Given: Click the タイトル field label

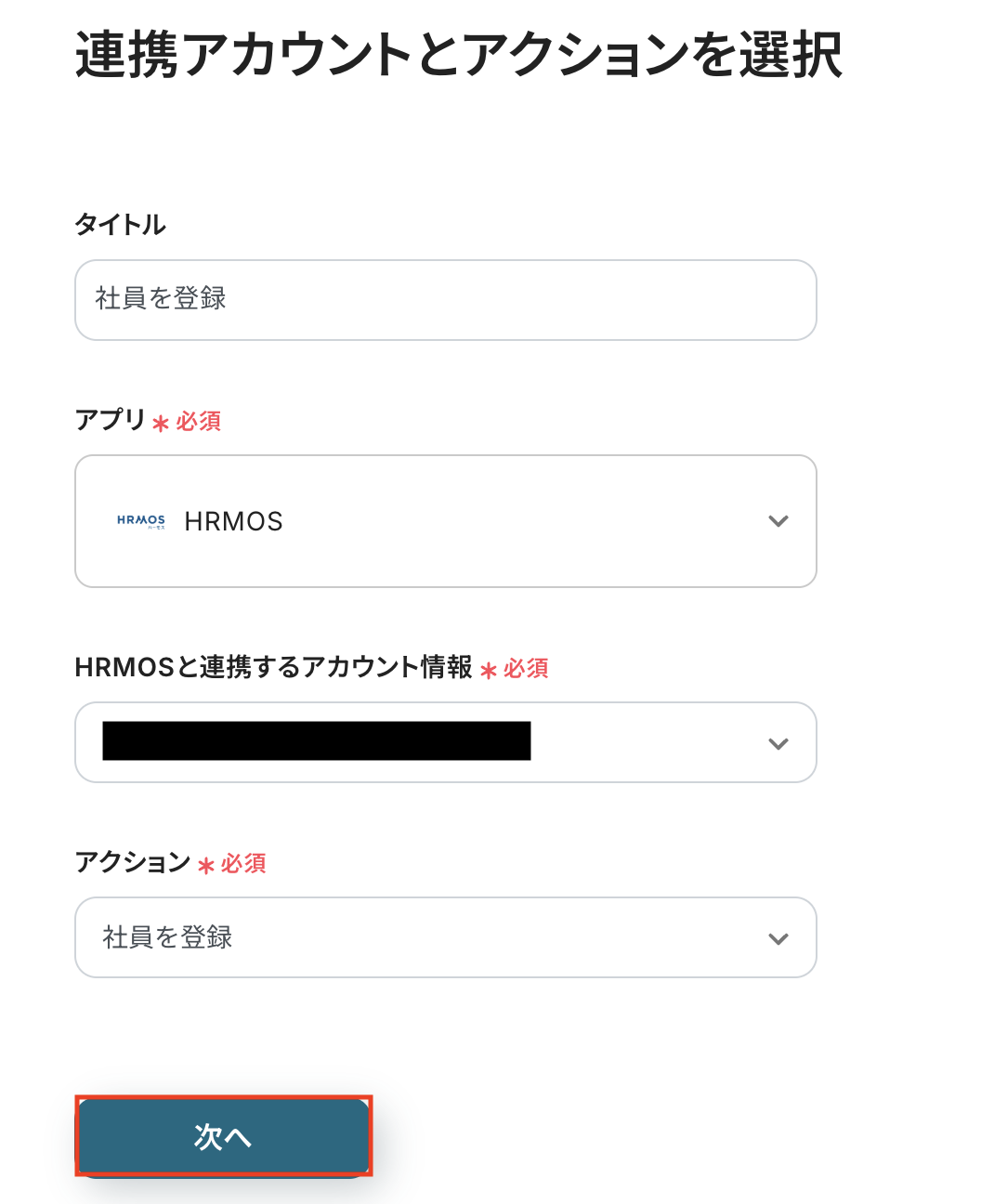Looking at the screenshot, I should pos(120,225).
